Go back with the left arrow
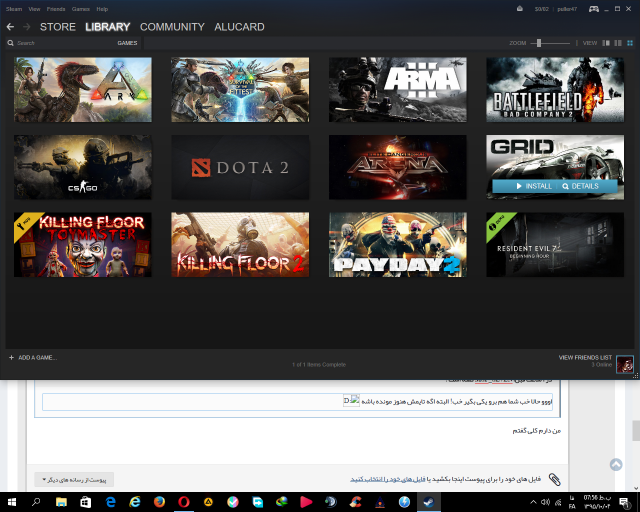The width and height of the screenshot is (640, 512). point(10,27)
